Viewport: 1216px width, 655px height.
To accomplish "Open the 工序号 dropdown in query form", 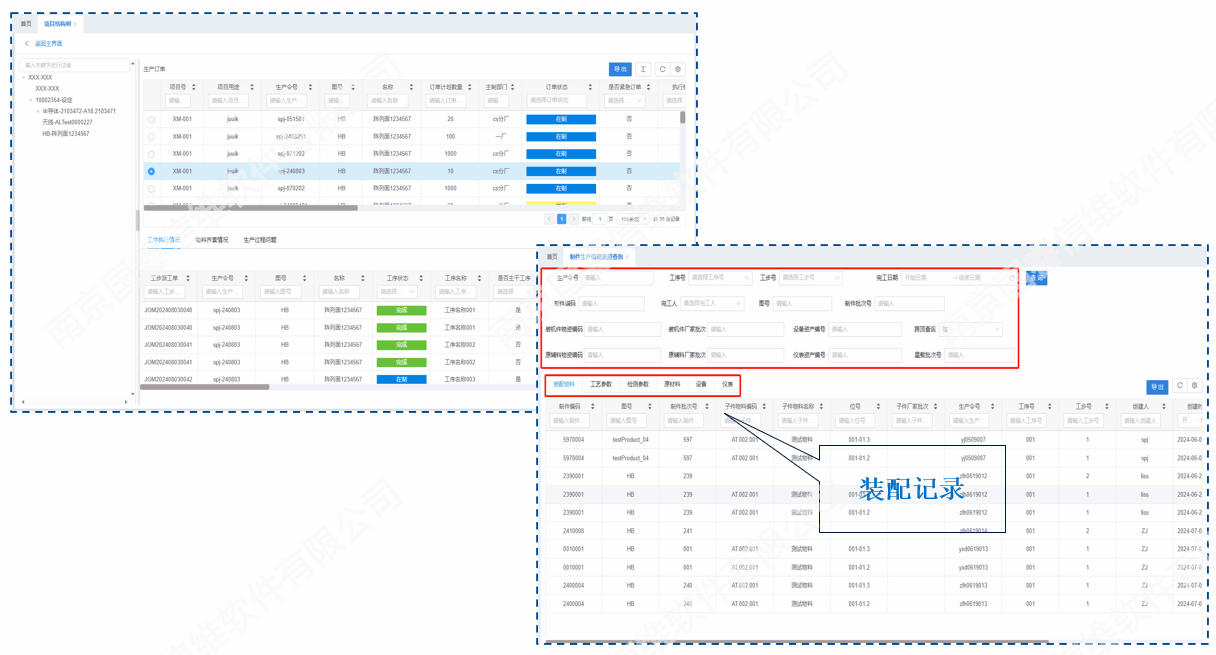I will pos(722,278).
